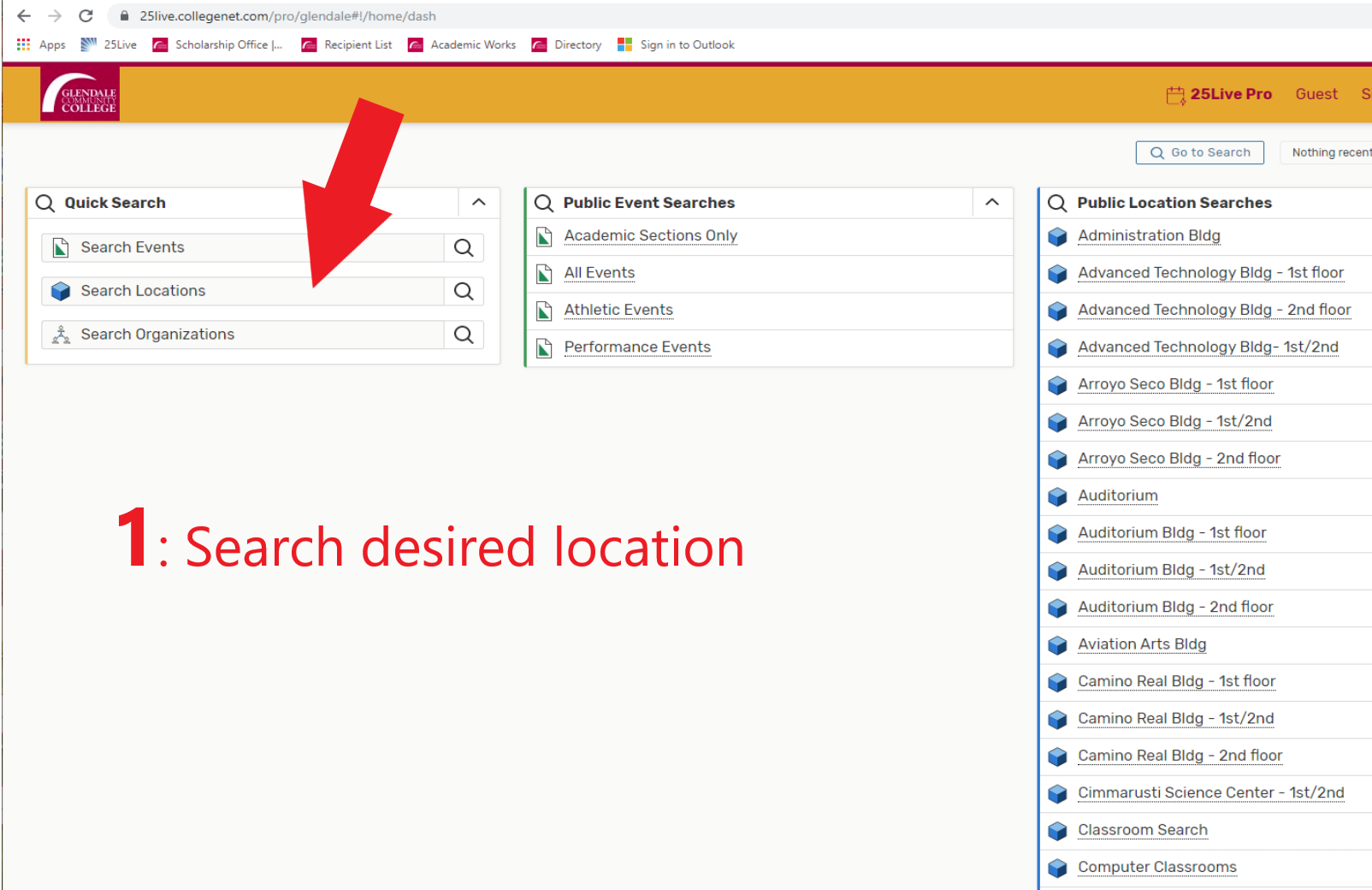This screenshot has height=890, width=1372.
Task: Open the Recipient List bookmark
Action: click(346, 44)
